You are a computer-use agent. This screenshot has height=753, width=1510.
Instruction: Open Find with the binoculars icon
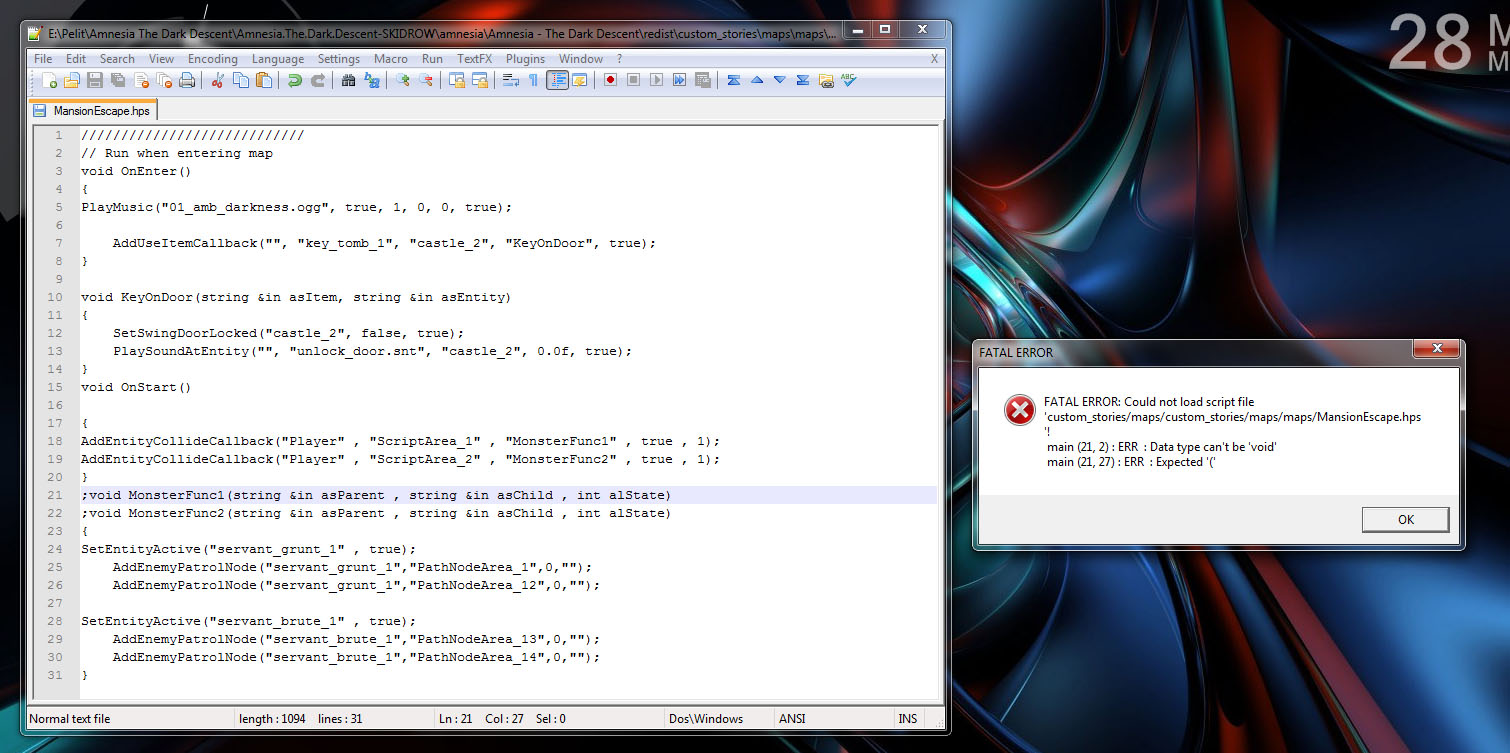point(349,80)
